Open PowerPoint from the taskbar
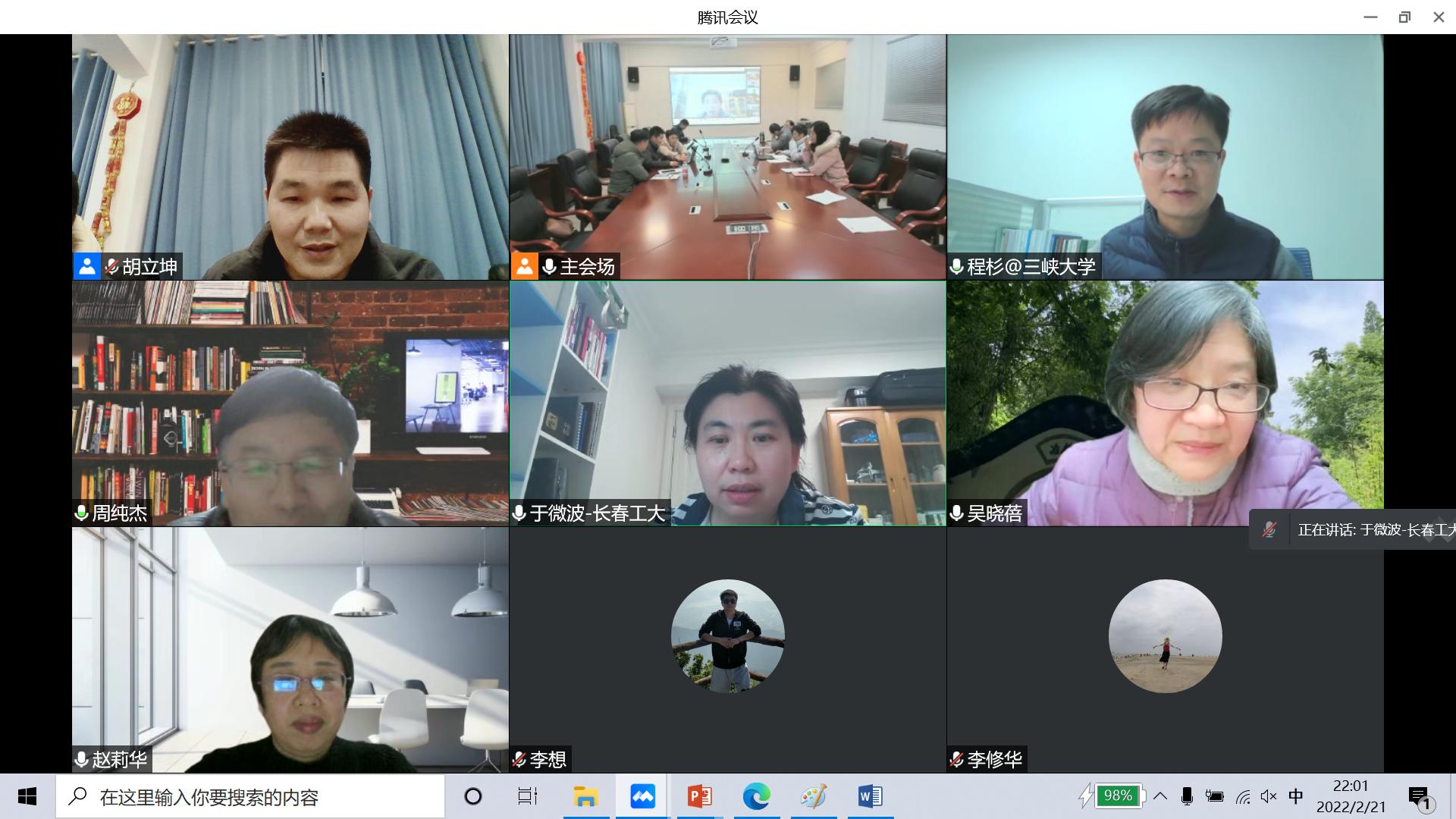The height and width of the screenshot is (819, 1456). click(x=699, y=796)
